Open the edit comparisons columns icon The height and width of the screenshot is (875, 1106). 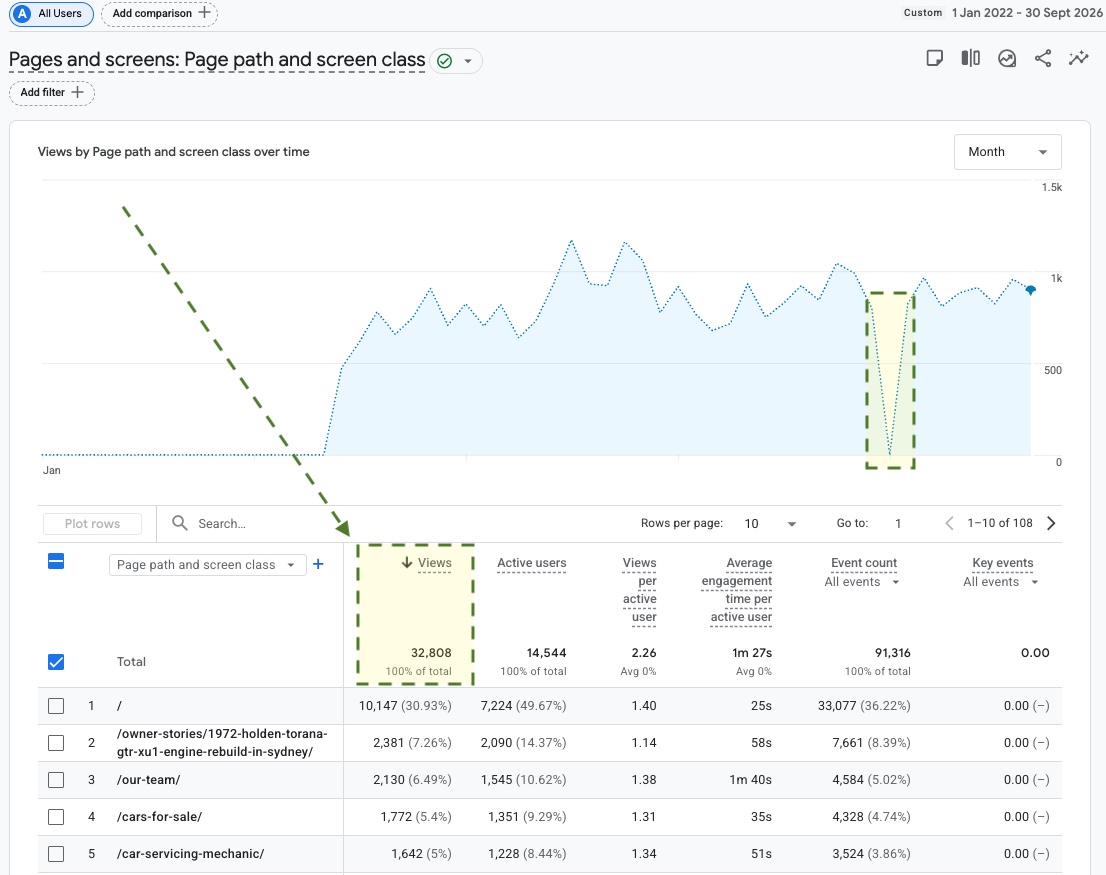pyautogui.click(x=971, y=59)
